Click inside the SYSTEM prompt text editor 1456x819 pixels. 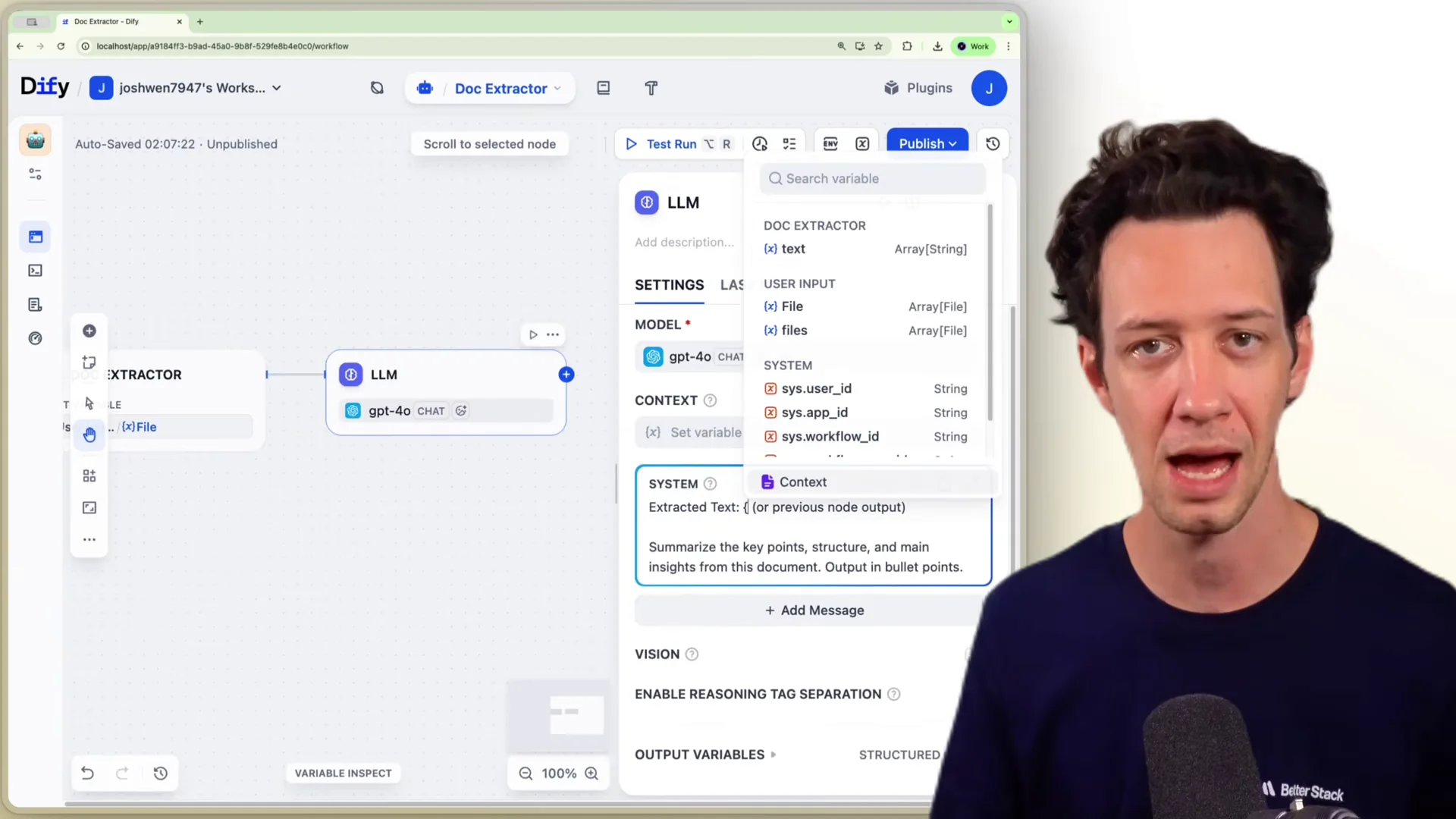[813, 538]
